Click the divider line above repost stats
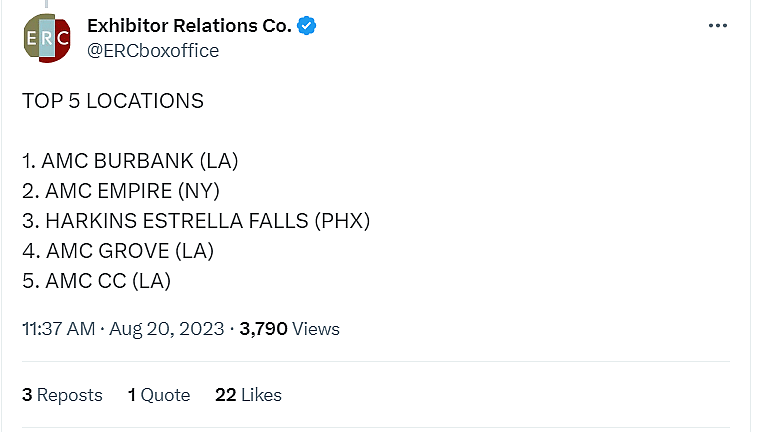Screen dimensions: 758x432 (x=376, y=362)
